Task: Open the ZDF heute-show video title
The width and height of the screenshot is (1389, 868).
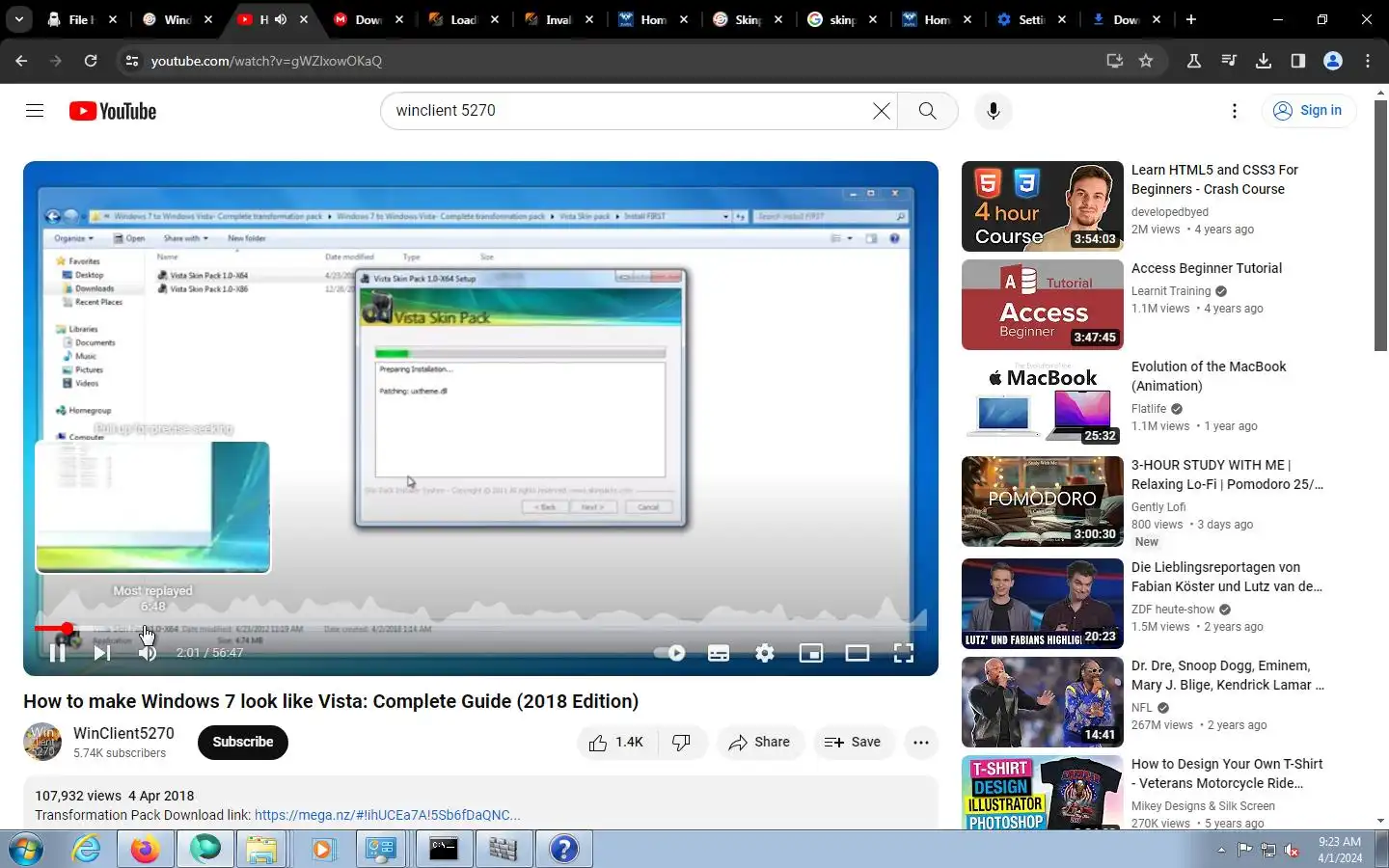Action: coord(1227,577)
